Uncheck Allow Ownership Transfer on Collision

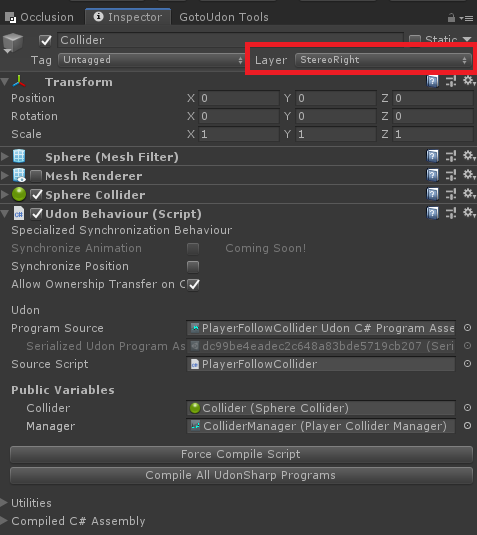193,284
